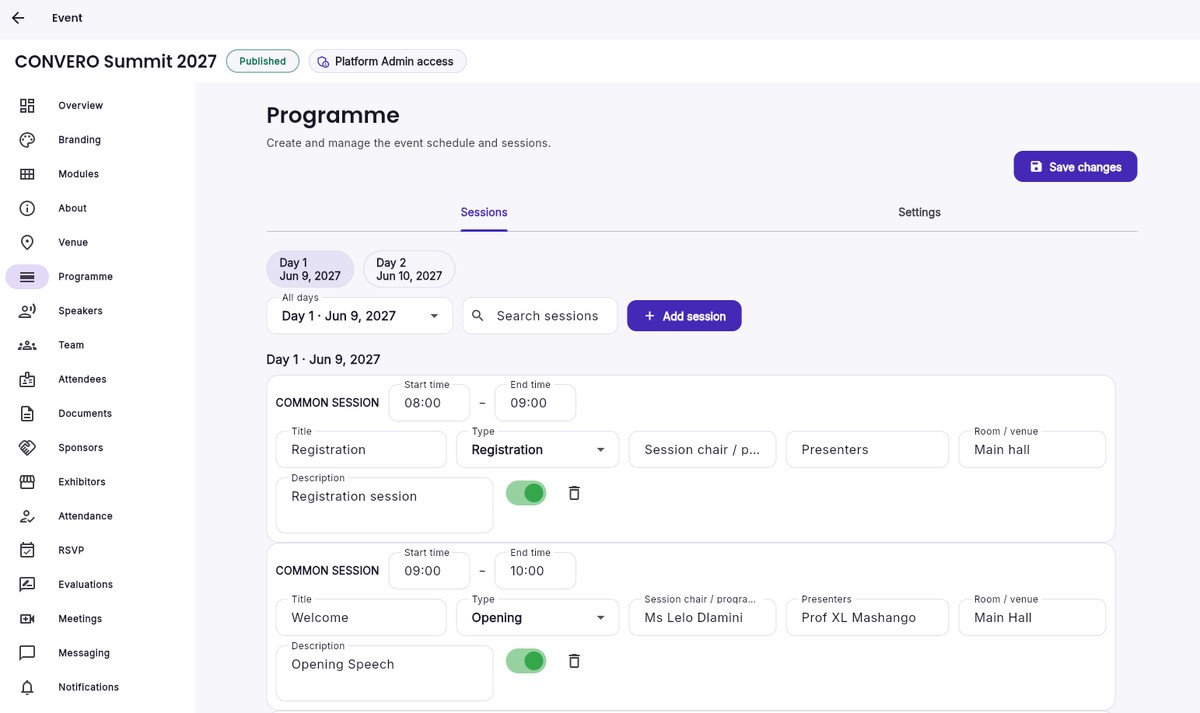
Task: Click the Sponsors handshake icon
Action: (27, 448)
